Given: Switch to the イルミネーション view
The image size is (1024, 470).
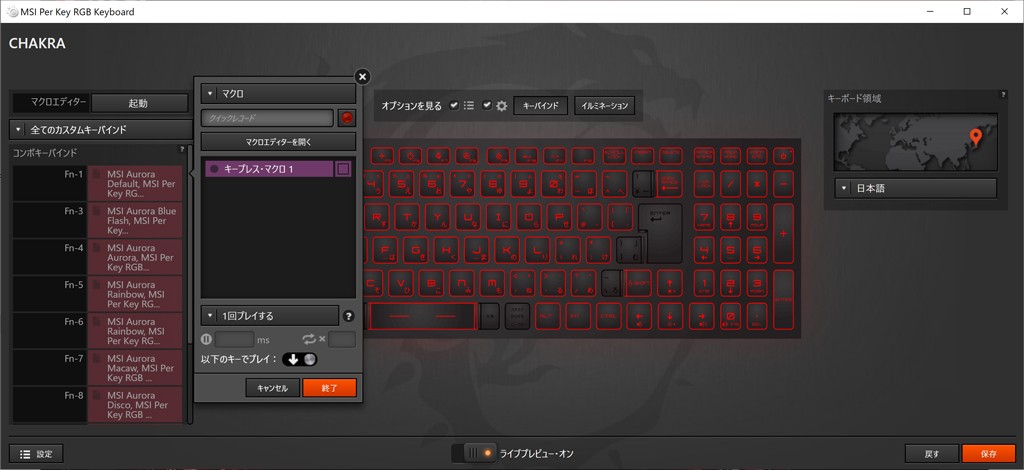Looking at the screenshot, I should 605,106.
